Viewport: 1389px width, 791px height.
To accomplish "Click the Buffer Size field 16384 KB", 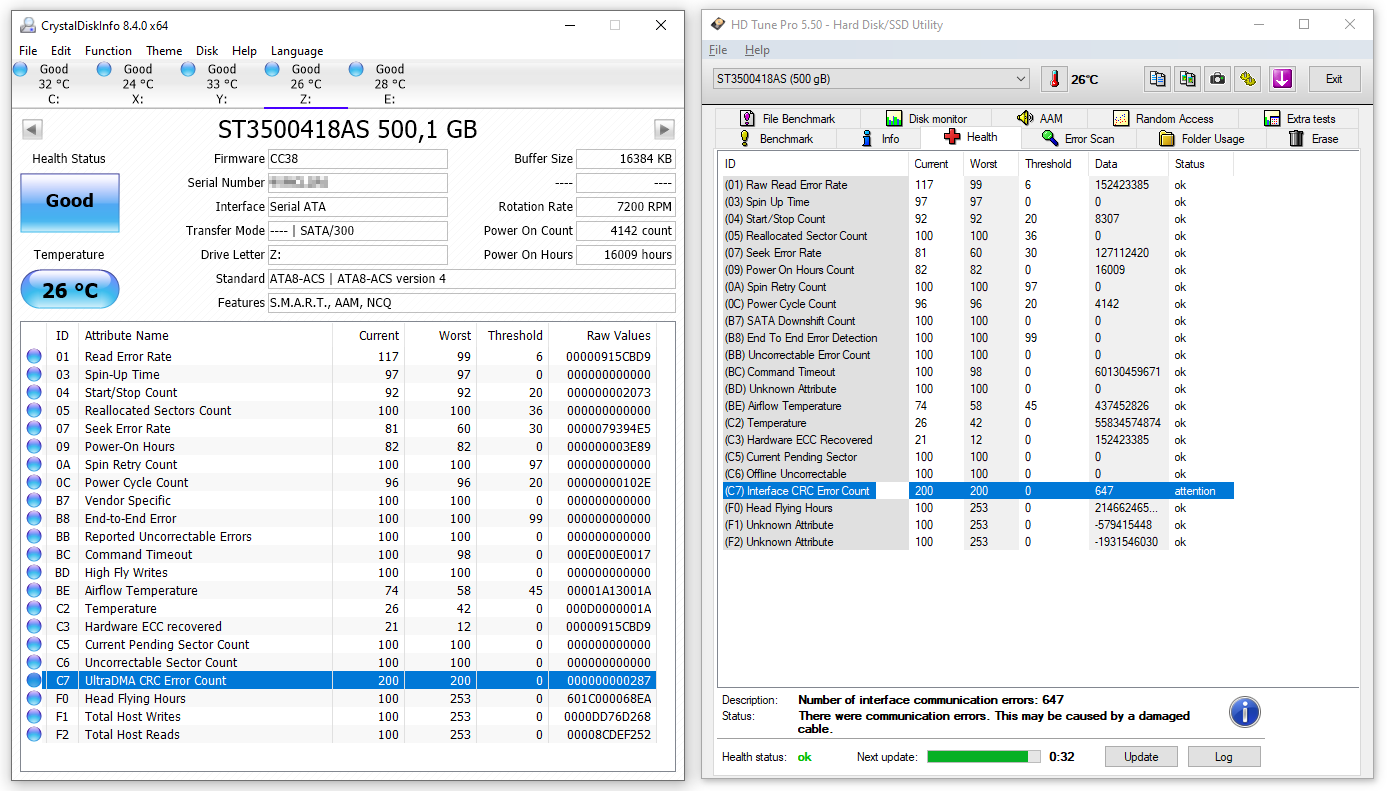I will click(626, 159).
